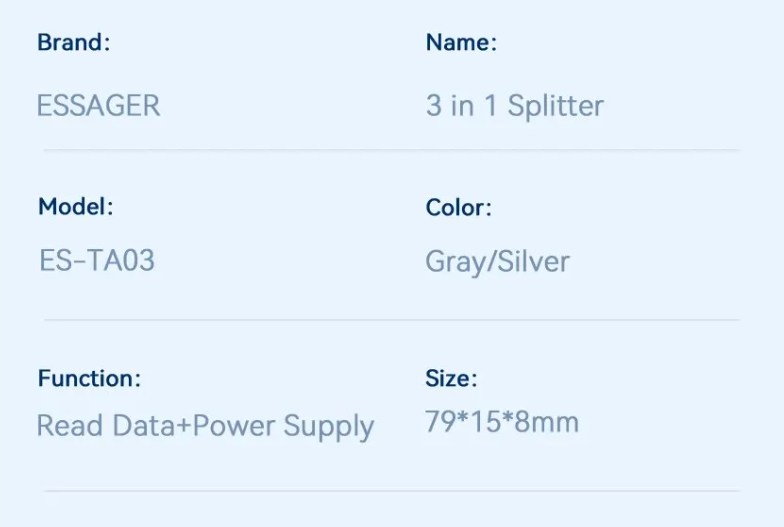Click the "Size:" label
The image size is (784, 527).
451,378
